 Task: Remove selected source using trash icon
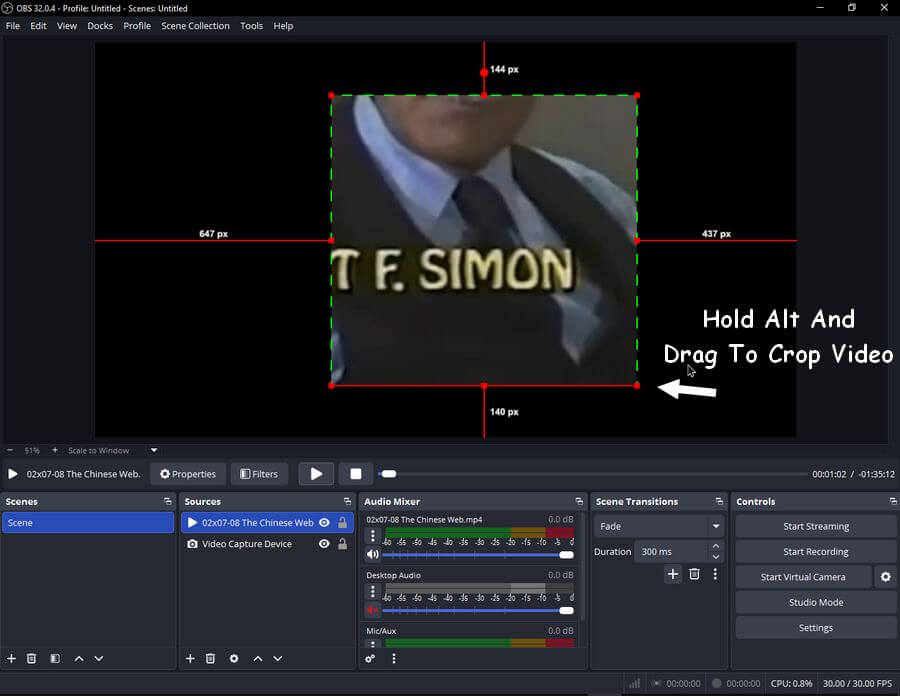pyautogui.click(x=210, y=659)
